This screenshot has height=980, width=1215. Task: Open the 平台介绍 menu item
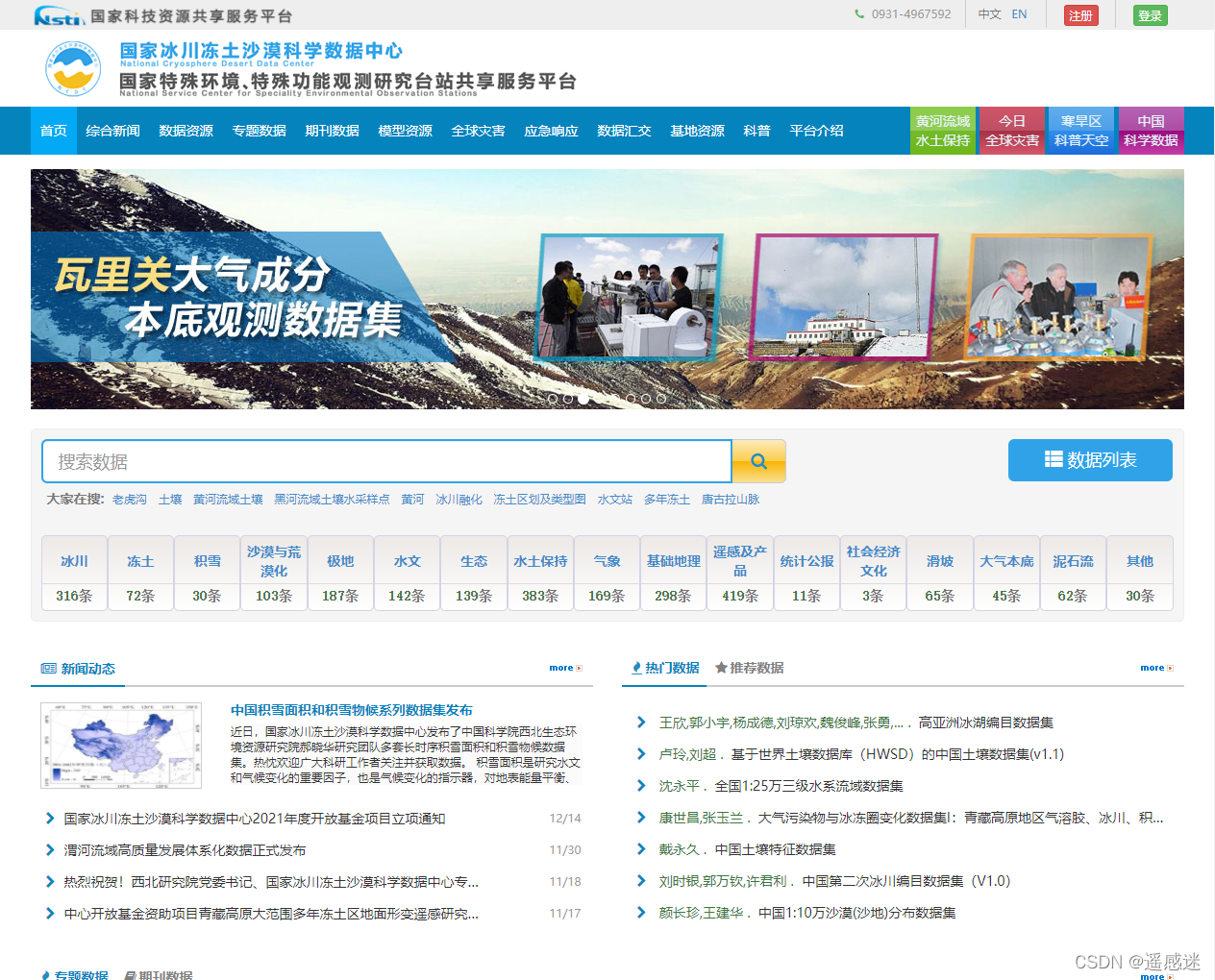click(x=816, y=131)
